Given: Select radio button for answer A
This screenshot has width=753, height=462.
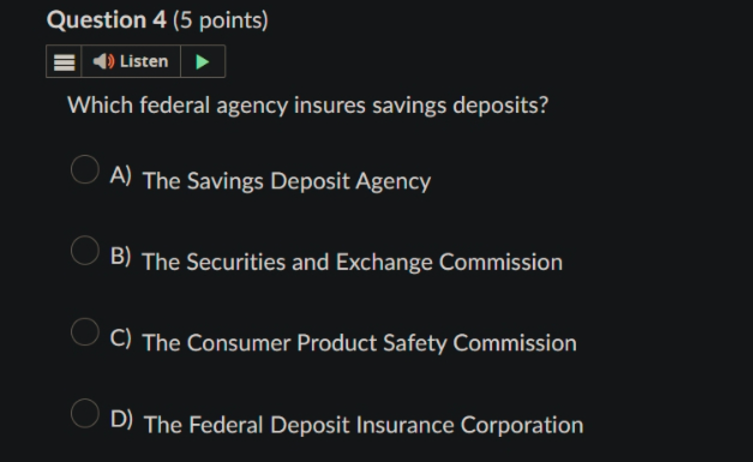Looking at the screenshot, I should tap(85, 169).
